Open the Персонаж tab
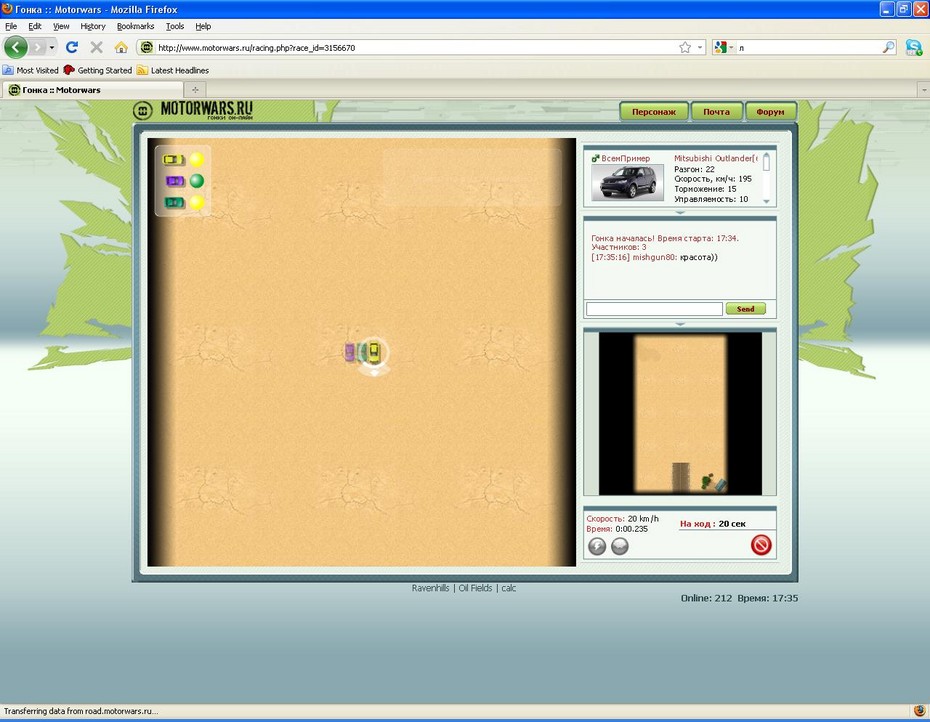 pos(653,112)
